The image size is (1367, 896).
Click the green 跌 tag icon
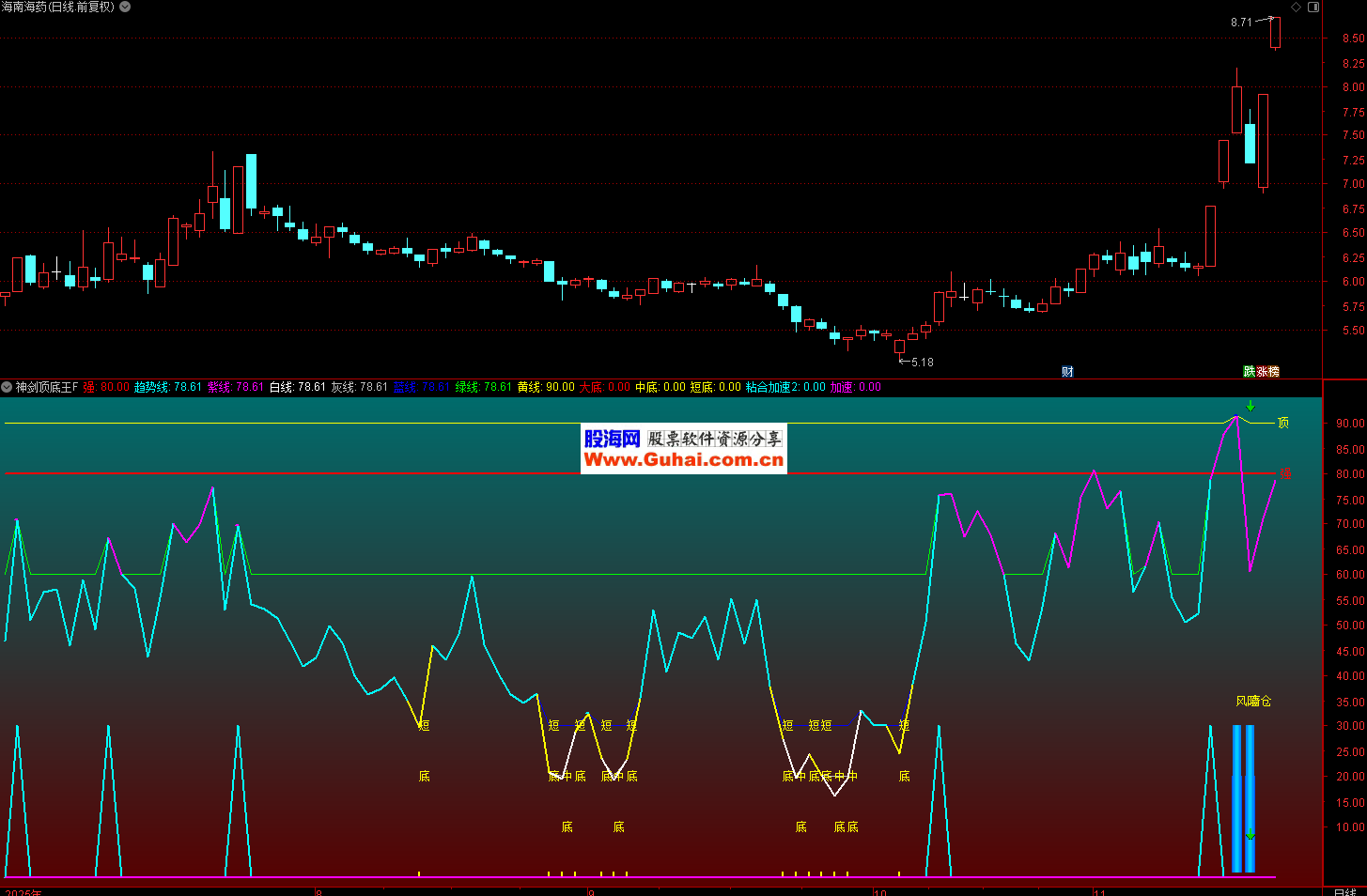(x=1249, y=372)
